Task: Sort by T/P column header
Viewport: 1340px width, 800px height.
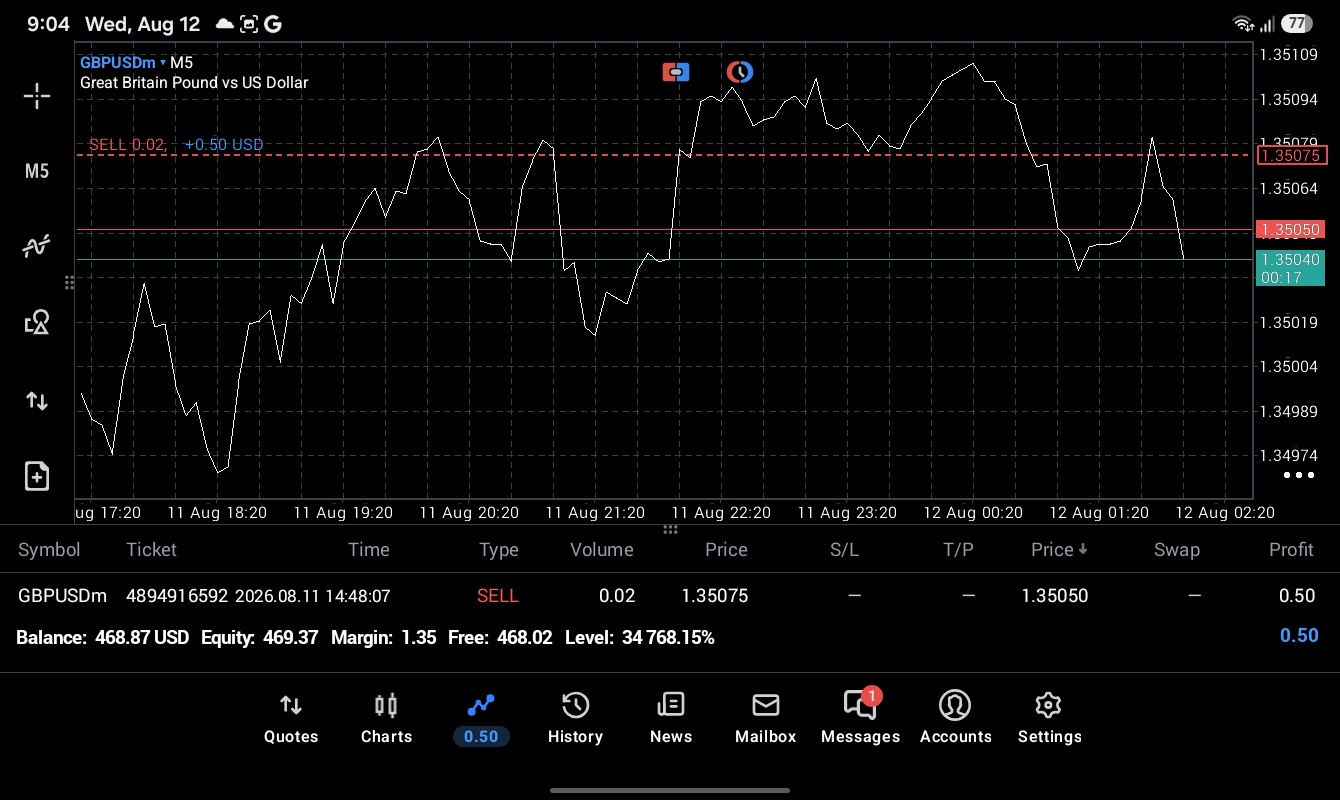Action: (958, 549)
